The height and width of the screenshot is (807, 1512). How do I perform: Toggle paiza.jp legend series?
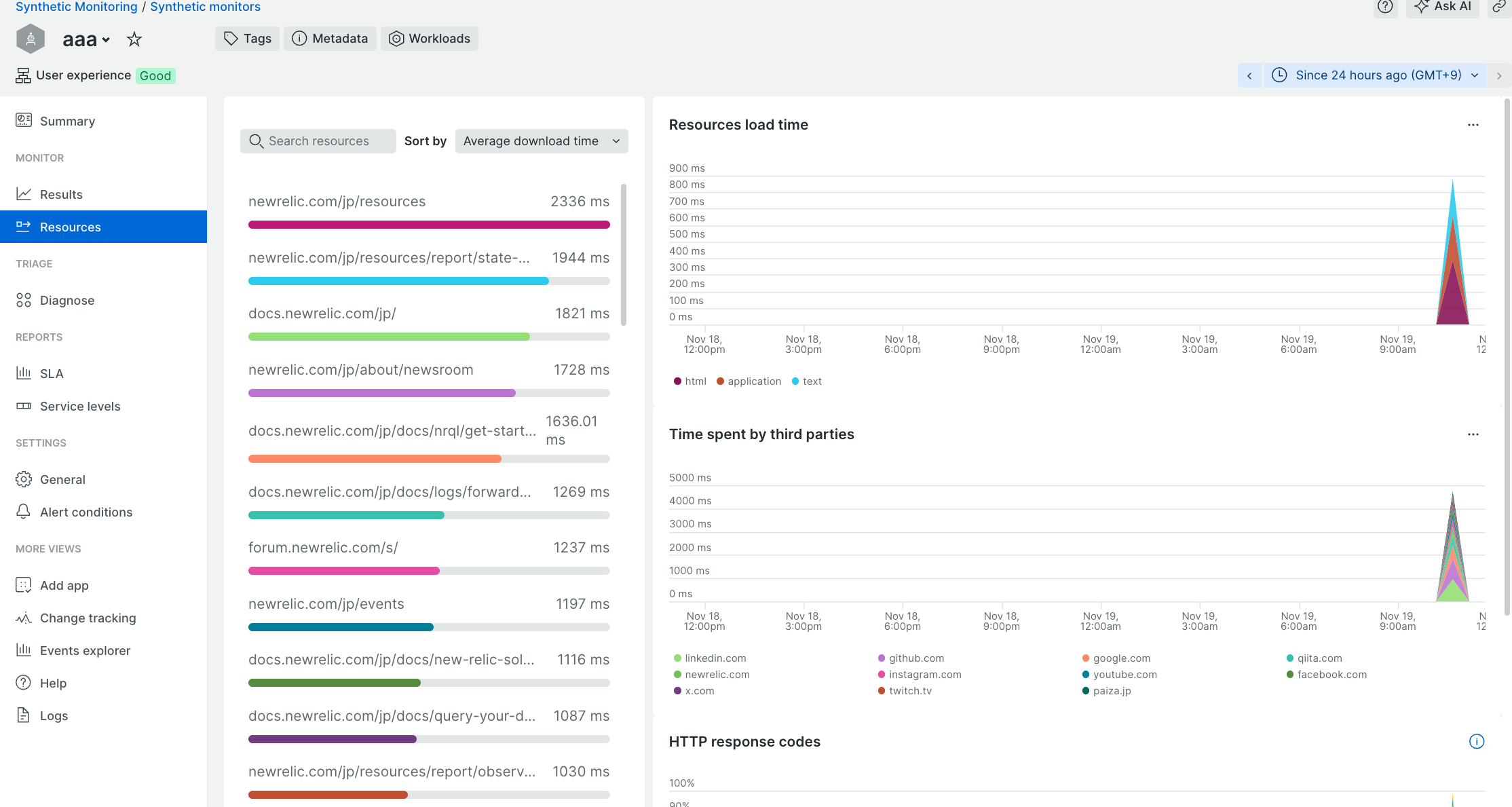click(x=1107, y=691)
